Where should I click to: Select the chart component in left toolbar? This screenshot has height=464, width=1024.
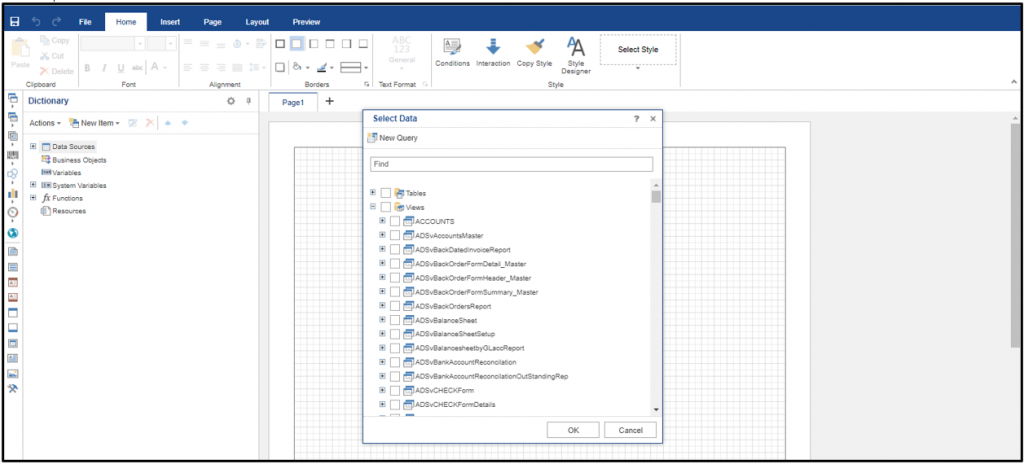12,194
